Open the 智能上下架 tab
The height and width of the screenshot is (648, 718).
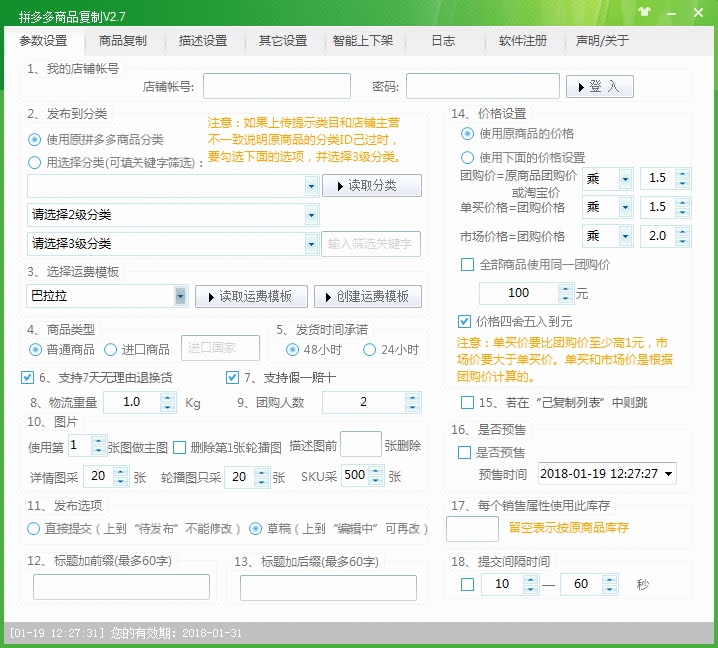tap(363, 41)
